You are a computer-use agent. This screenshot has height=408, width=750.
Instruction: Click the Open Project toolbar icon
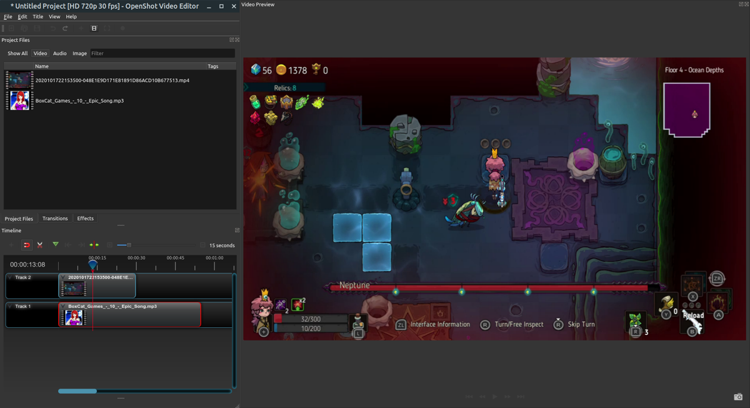pos(24,28)
